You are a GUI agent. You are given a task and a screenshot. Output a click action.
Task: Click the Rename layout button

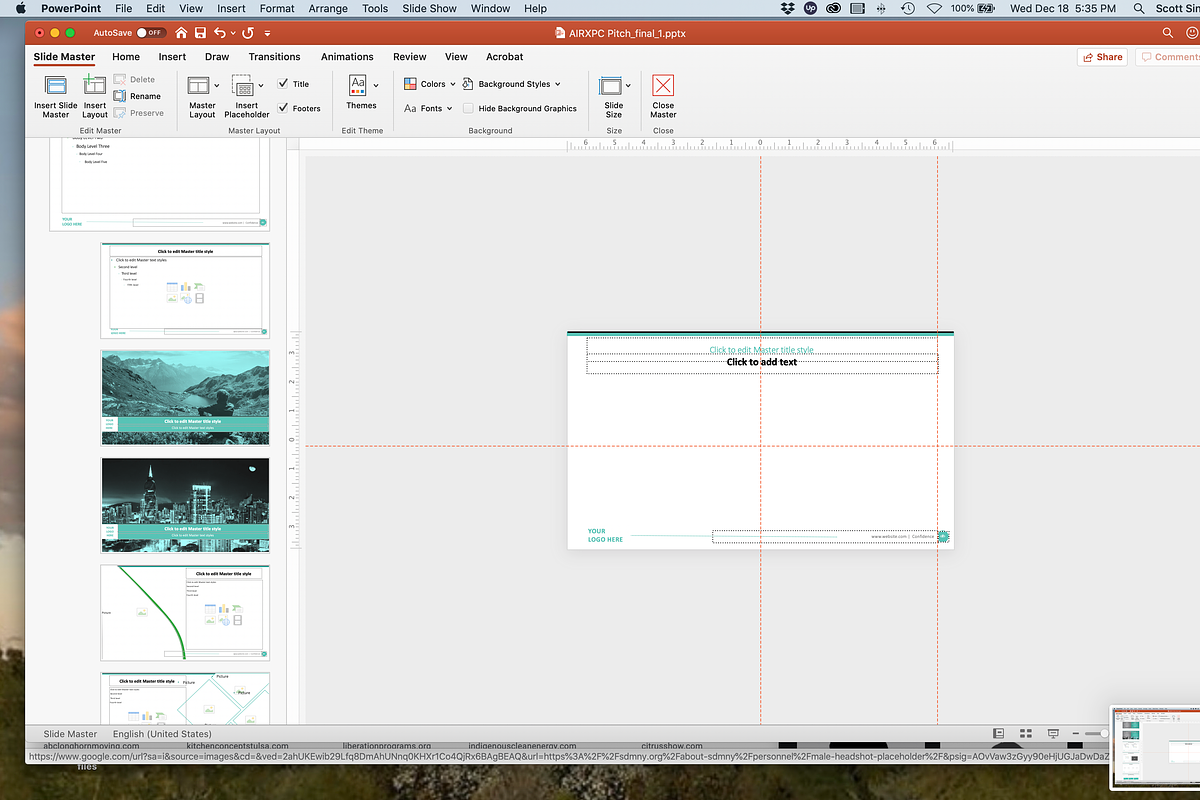(x=138, y=96)
